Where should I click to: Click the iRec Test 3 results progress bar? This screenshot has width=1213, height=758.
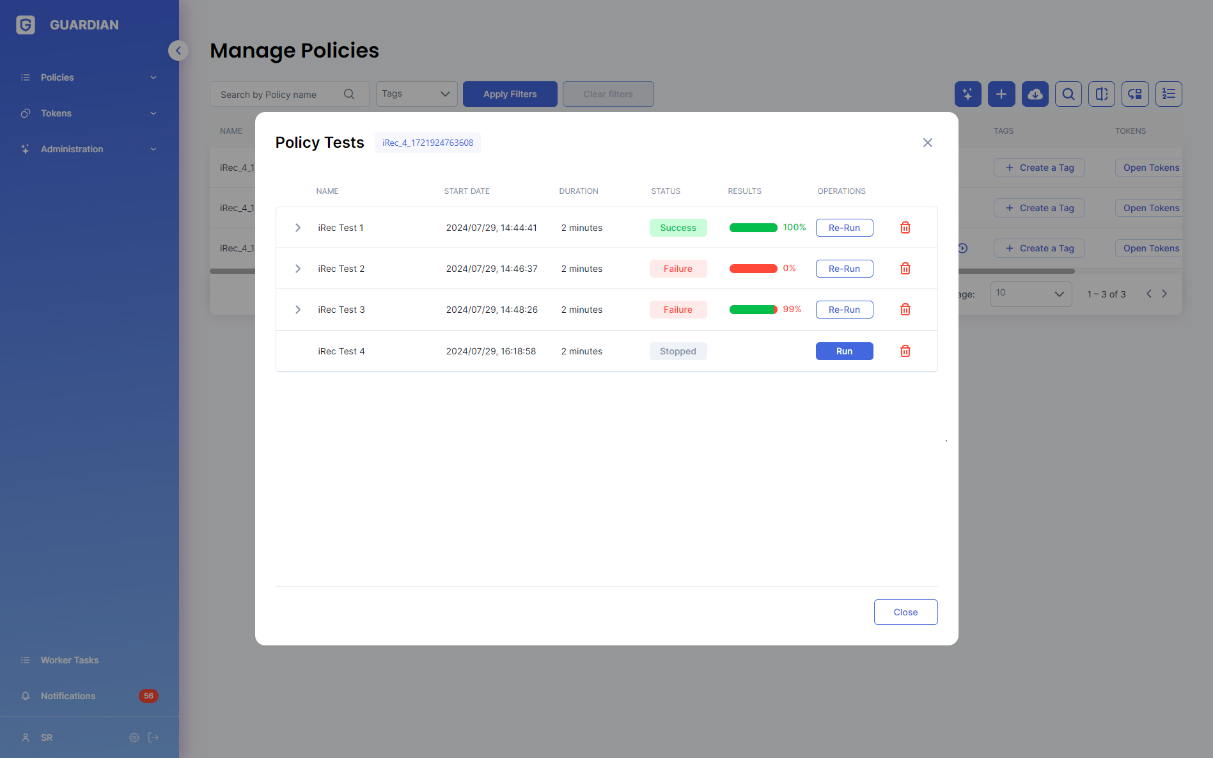click(753, 310)
